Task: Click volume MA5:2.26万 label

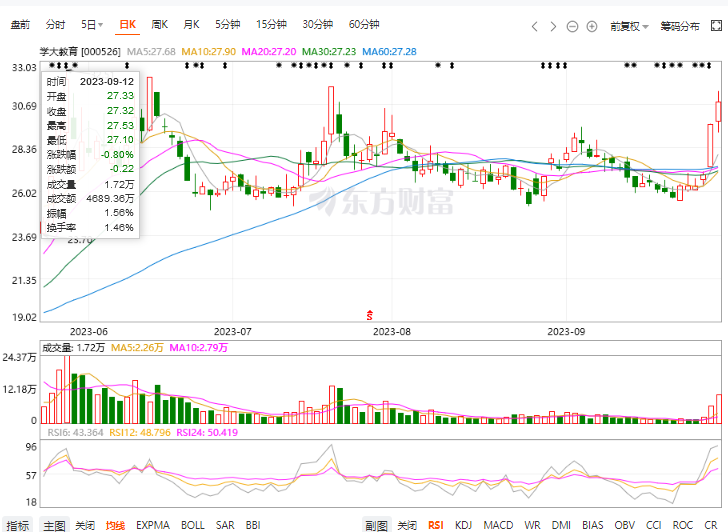Action: (137, 348)
